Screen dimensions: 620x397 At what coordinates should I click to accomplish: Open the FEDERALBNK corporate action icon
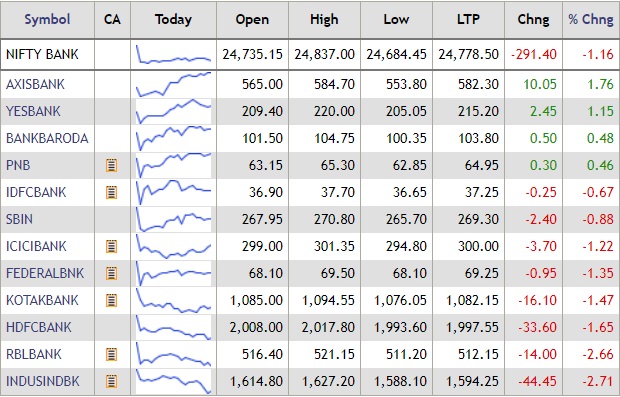[x=112, y=273]
